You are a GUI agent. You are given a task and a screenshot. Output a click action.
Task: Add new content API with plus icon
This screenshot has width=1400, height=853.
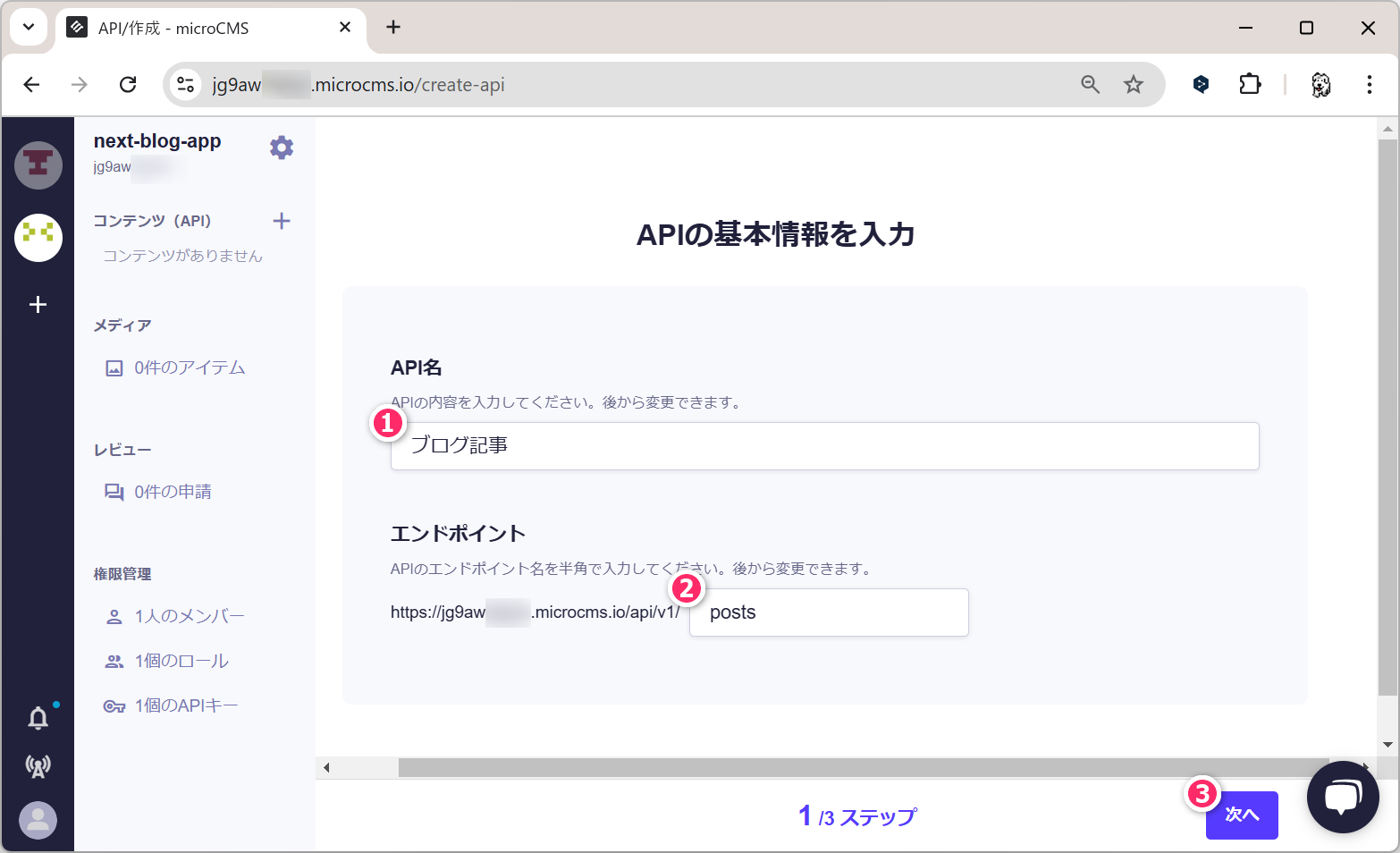pyautogui.click(x=282, y=221)
